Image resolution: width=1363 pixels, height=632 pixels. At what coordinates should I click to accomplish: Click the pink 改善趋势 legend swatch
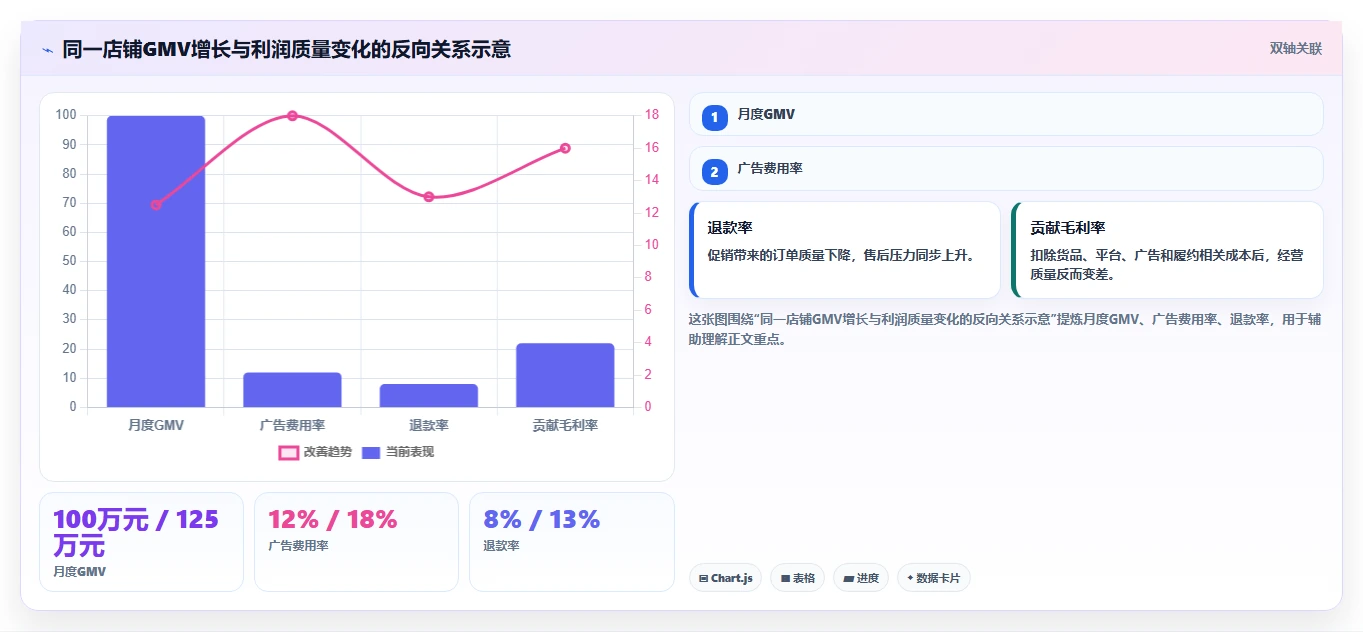click(x=288, y=452)
